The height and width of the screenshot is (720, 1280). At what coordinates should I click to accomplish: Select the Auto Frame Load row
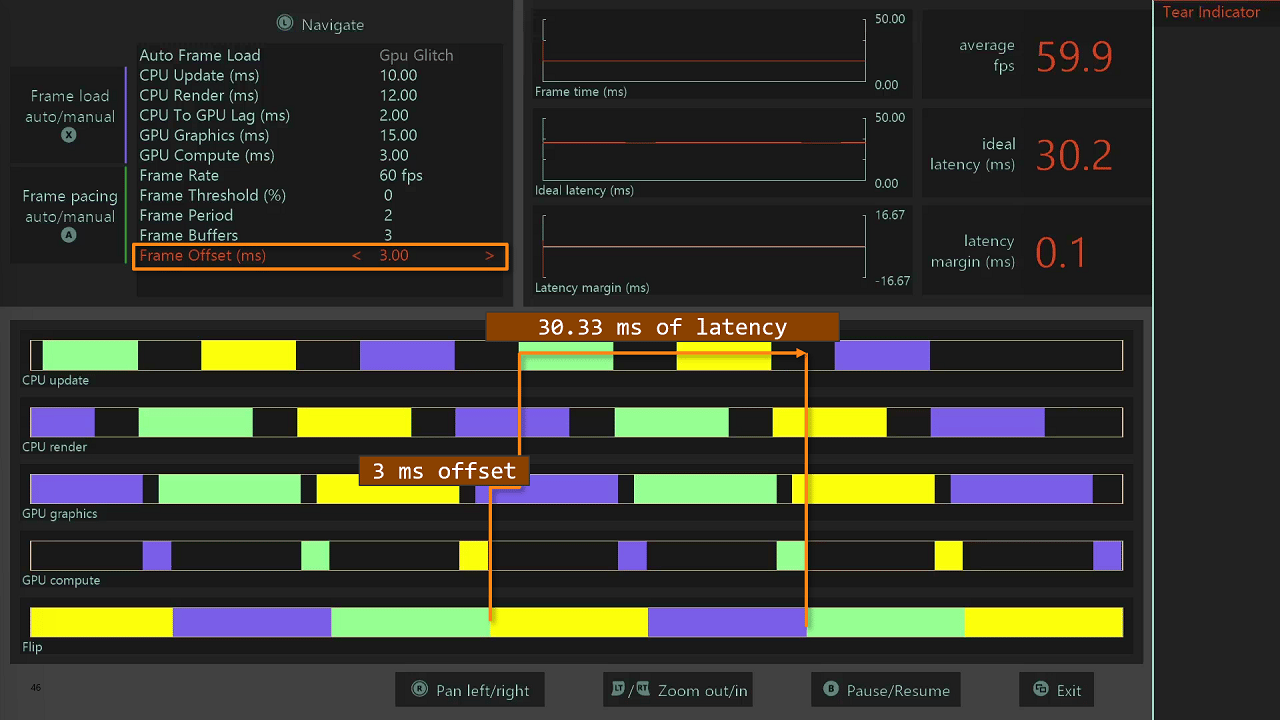[320, 55]
